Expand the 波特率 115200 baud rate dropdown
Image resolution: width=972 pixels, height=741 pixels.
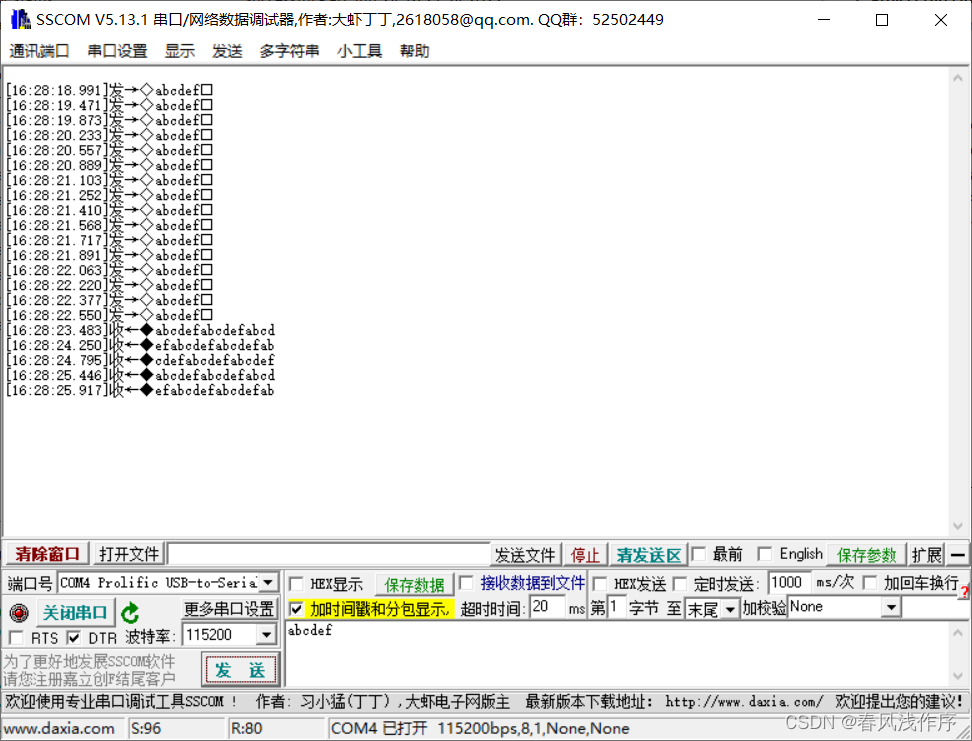[x=266, y=636]
